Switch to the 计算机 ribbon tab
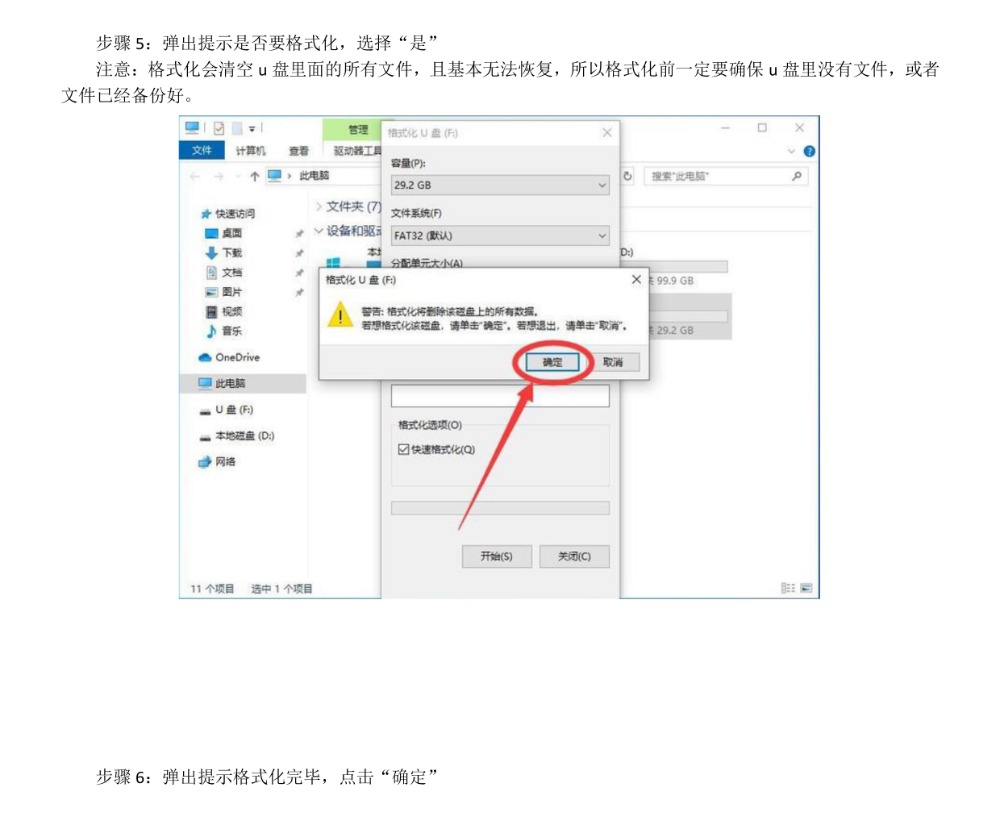The image size is (1000, 833). point(250,151)
